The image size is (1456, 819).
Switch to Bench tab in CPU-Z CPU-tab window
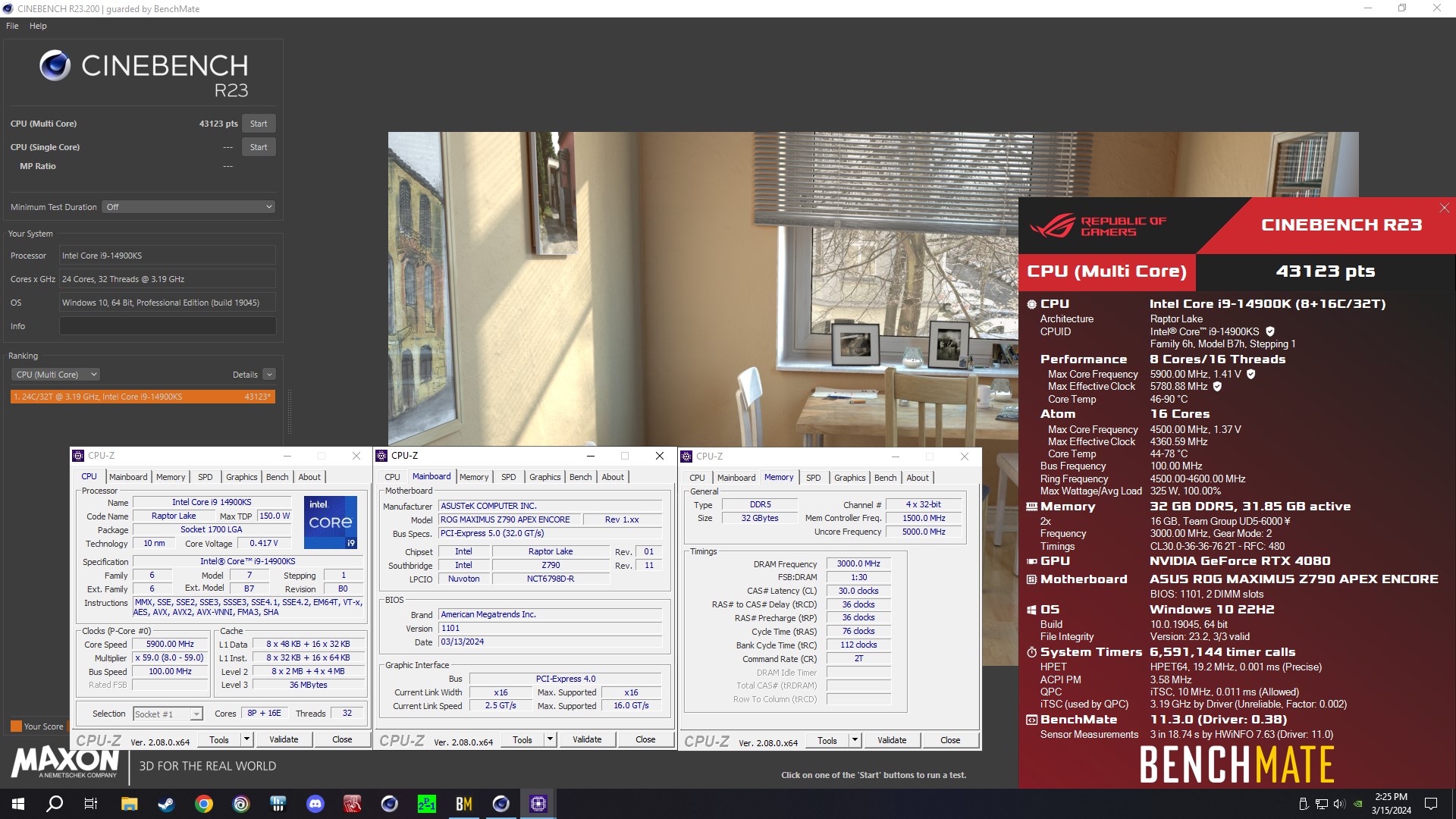point(277,477)
